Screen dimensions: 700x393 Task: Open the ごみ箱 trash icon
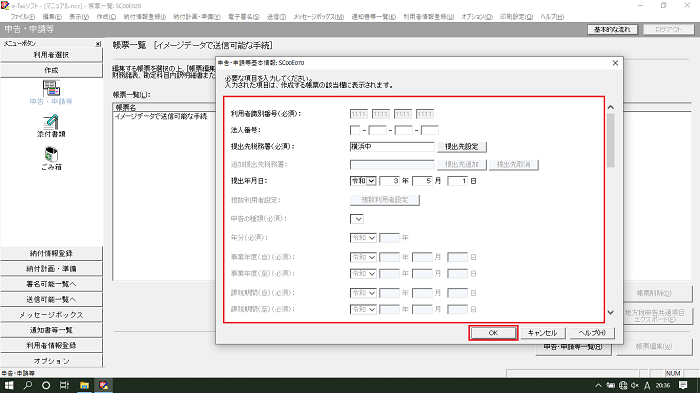click(x=51, y=159)
